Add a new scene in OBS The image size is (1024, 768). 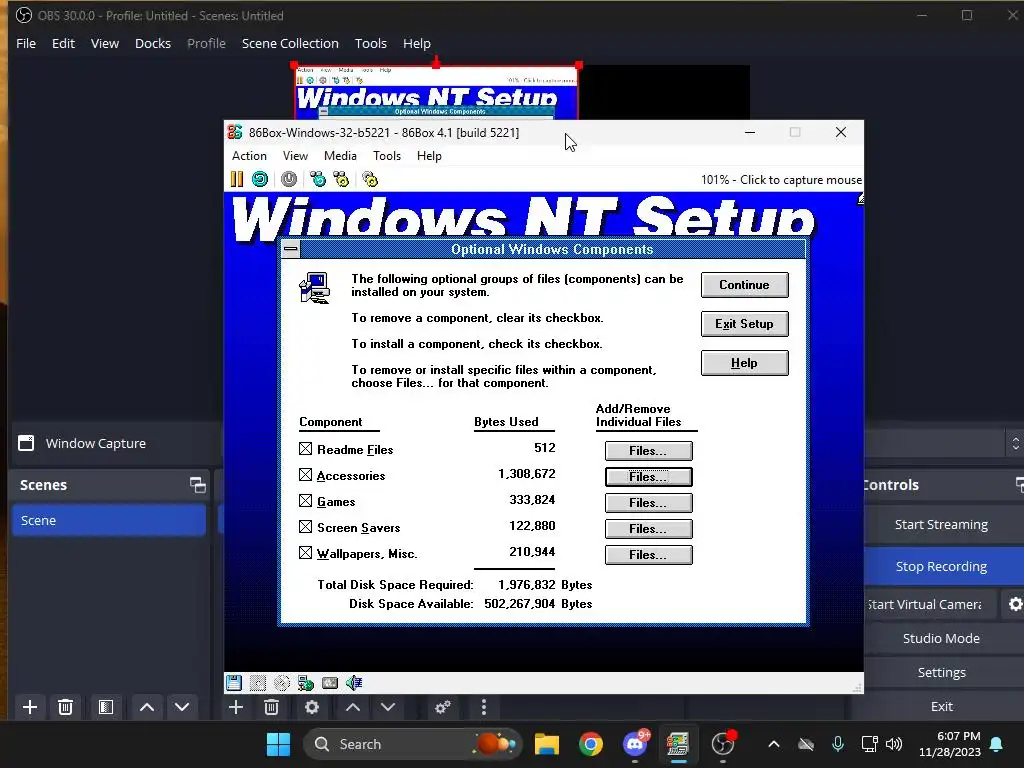pos(29,707)
